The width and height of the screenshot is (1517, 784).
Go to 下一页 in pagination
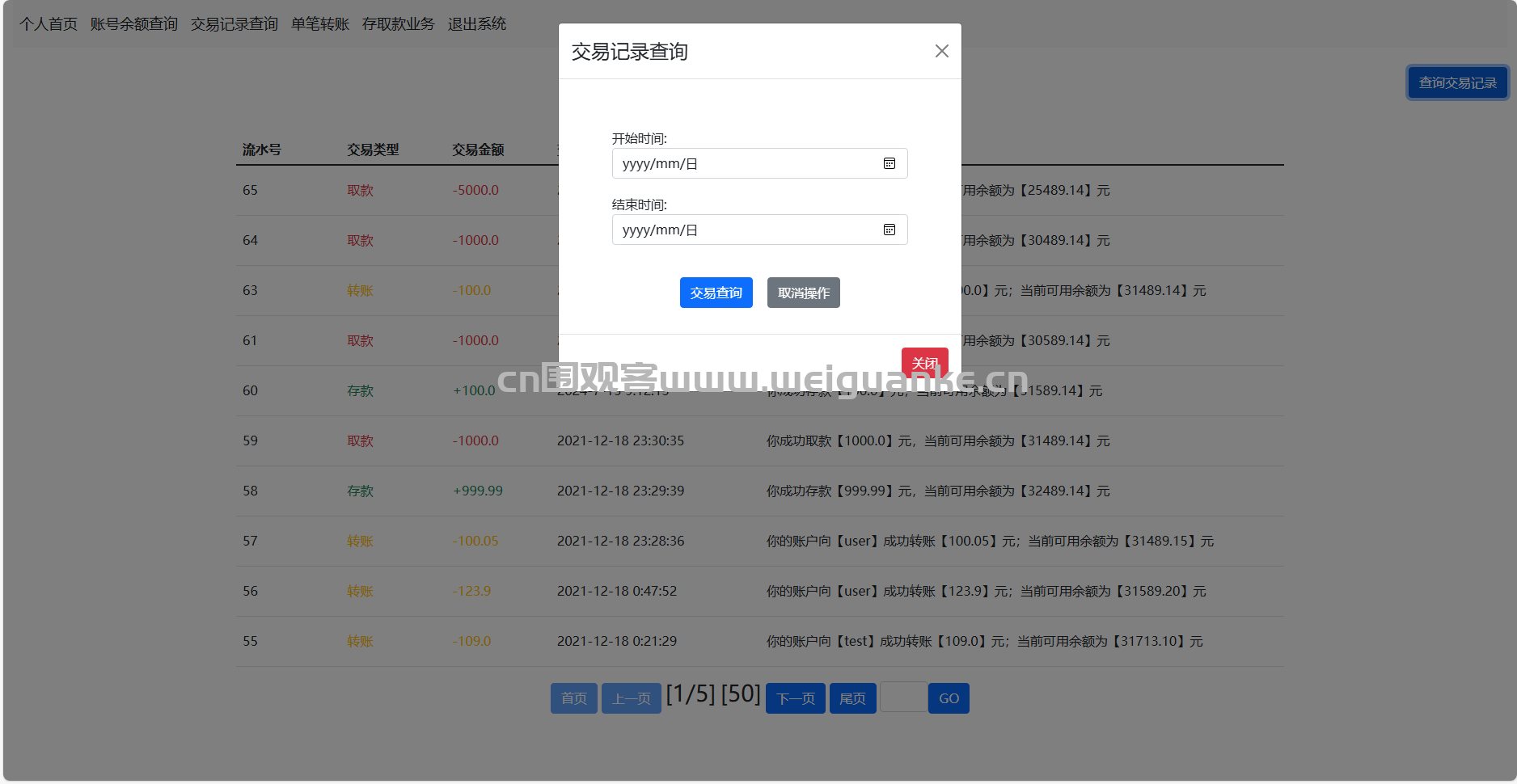coord(795,698)
